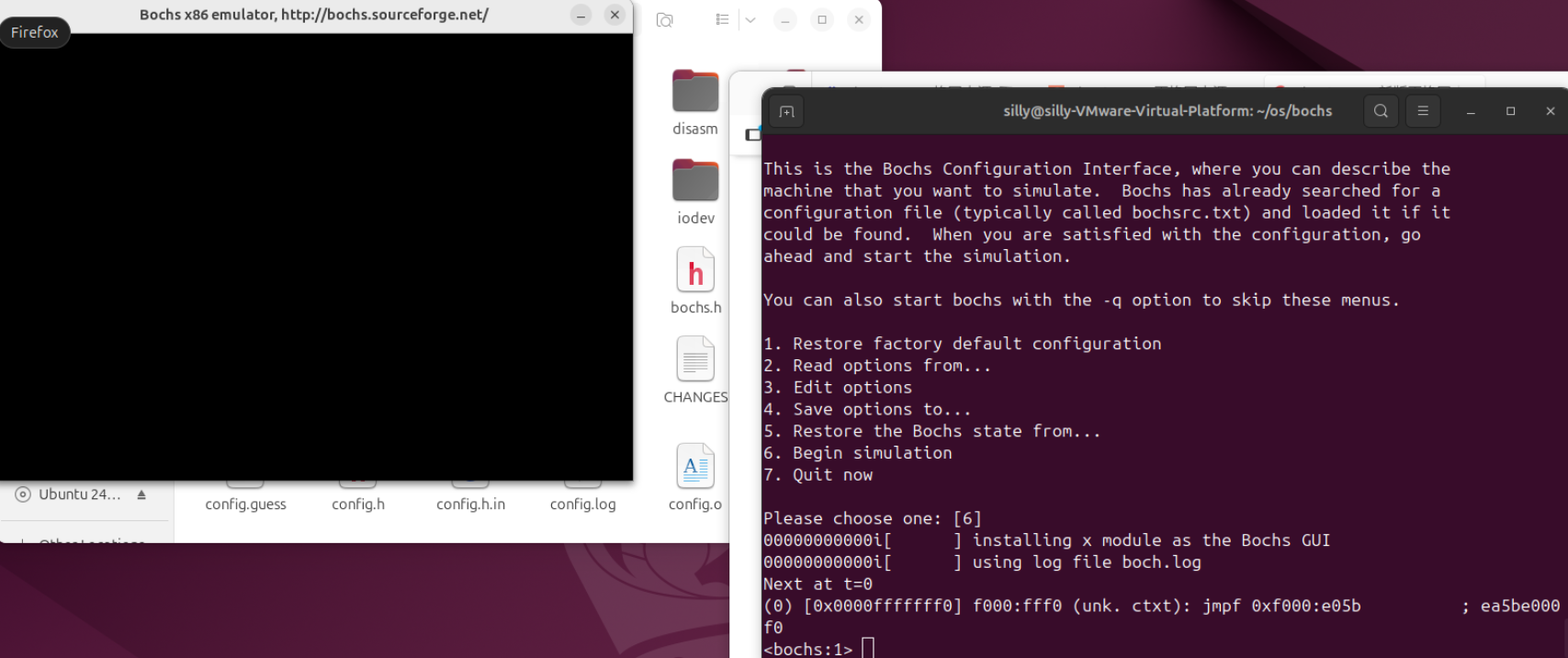Click '4. Save options to...' line

click(867, 410)
